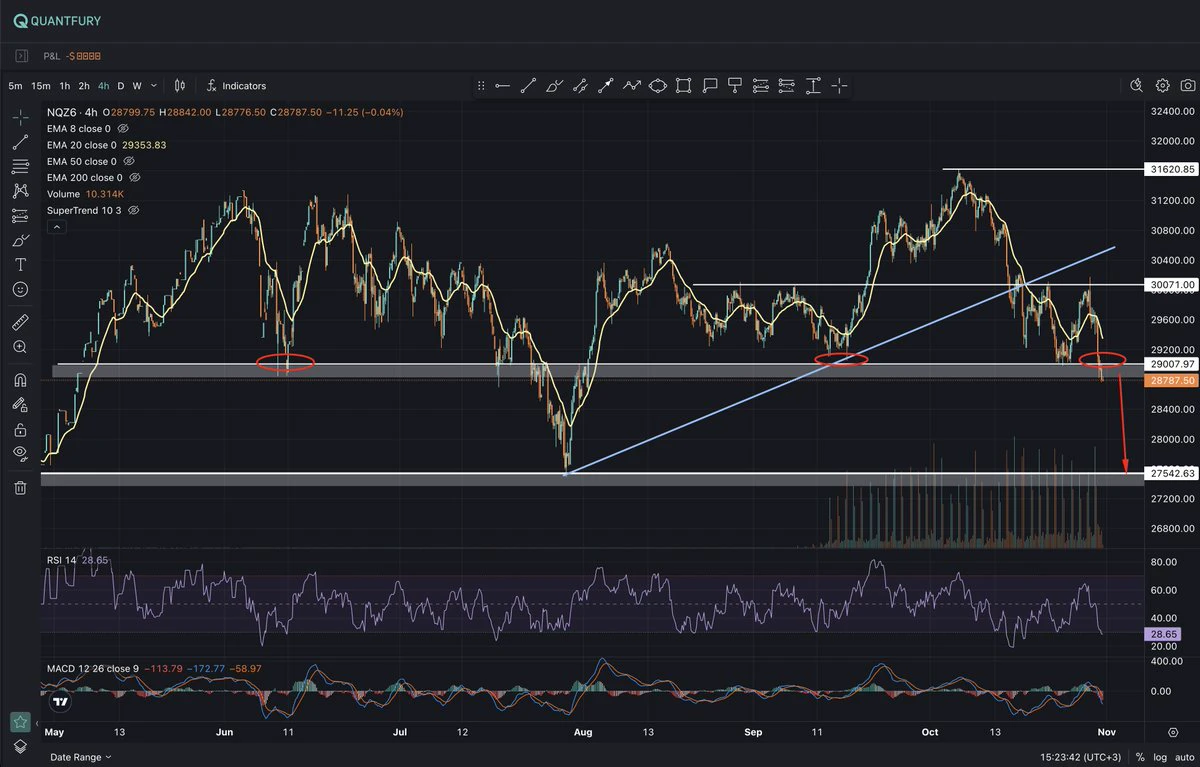The height and width of the screenshot is (767, 1200).
Task: Toggle EMA 8 visibility eye
Action: pos(123,129)
